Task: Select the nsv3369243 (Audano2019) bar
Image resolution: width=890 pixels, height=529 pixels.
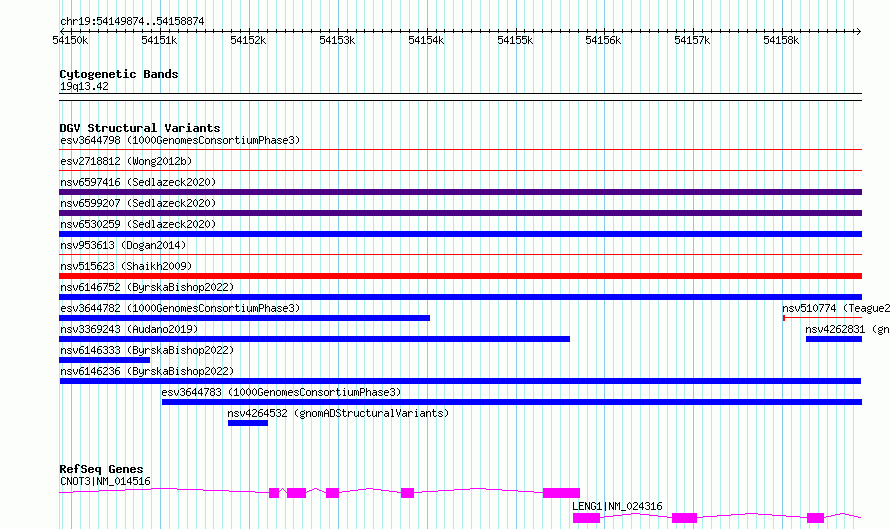Action: pyautogui.click(x=314, y=339)
